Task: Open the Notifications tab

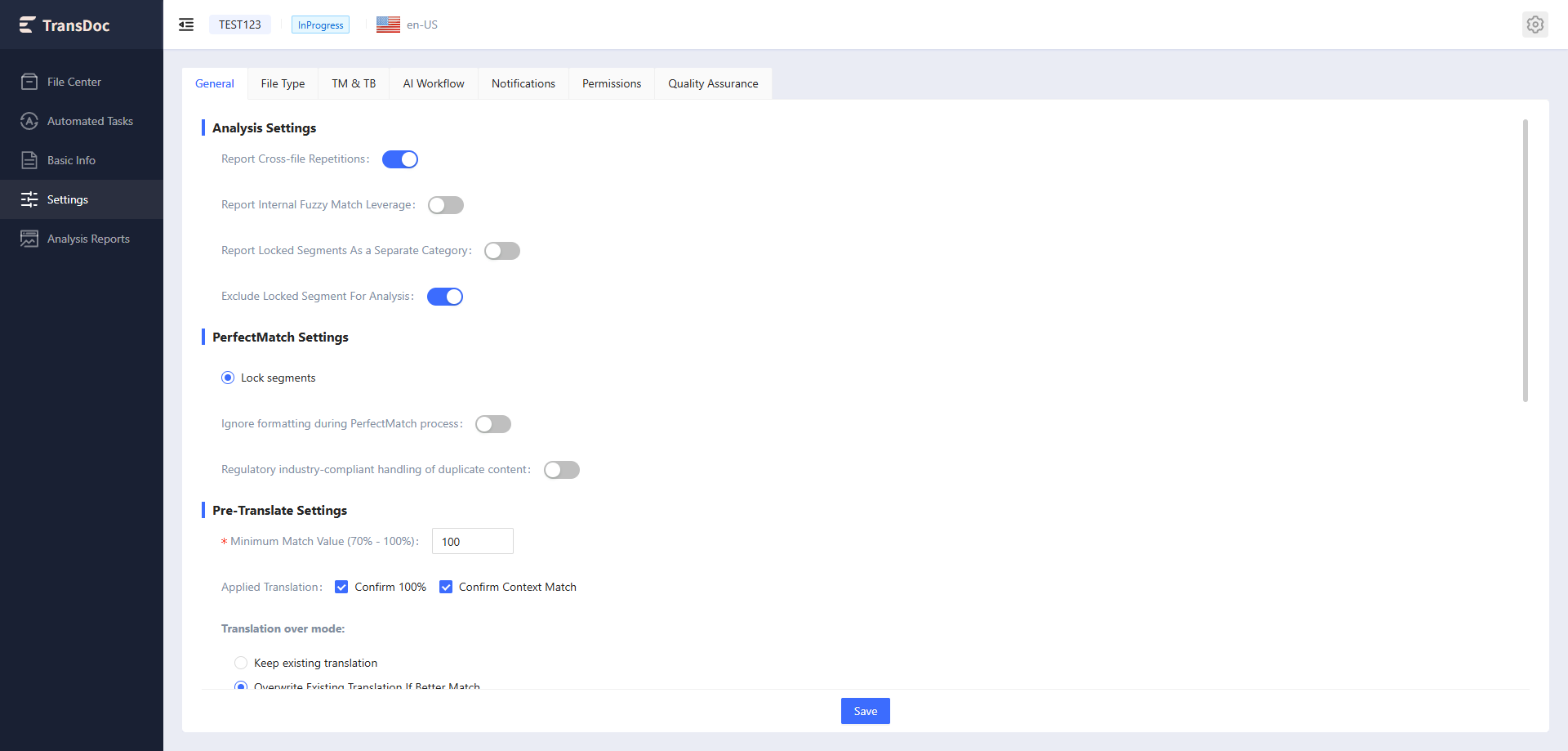Action: pos(523,83)
